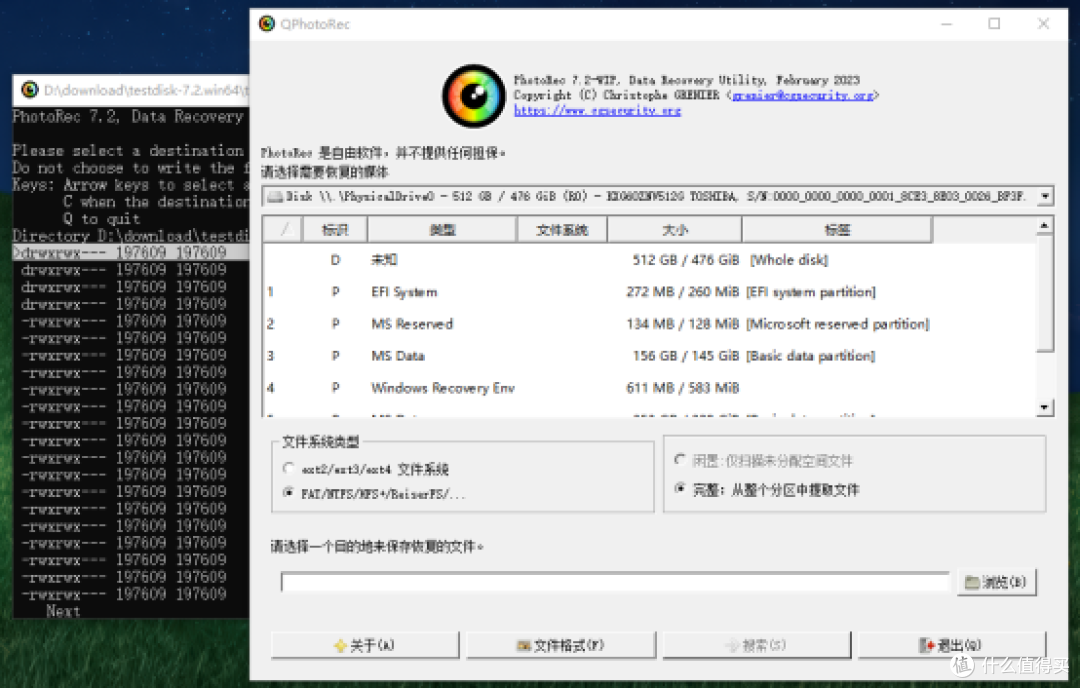
Task: Select the Windows Recovery Env partition row
Action: [649, 388]
